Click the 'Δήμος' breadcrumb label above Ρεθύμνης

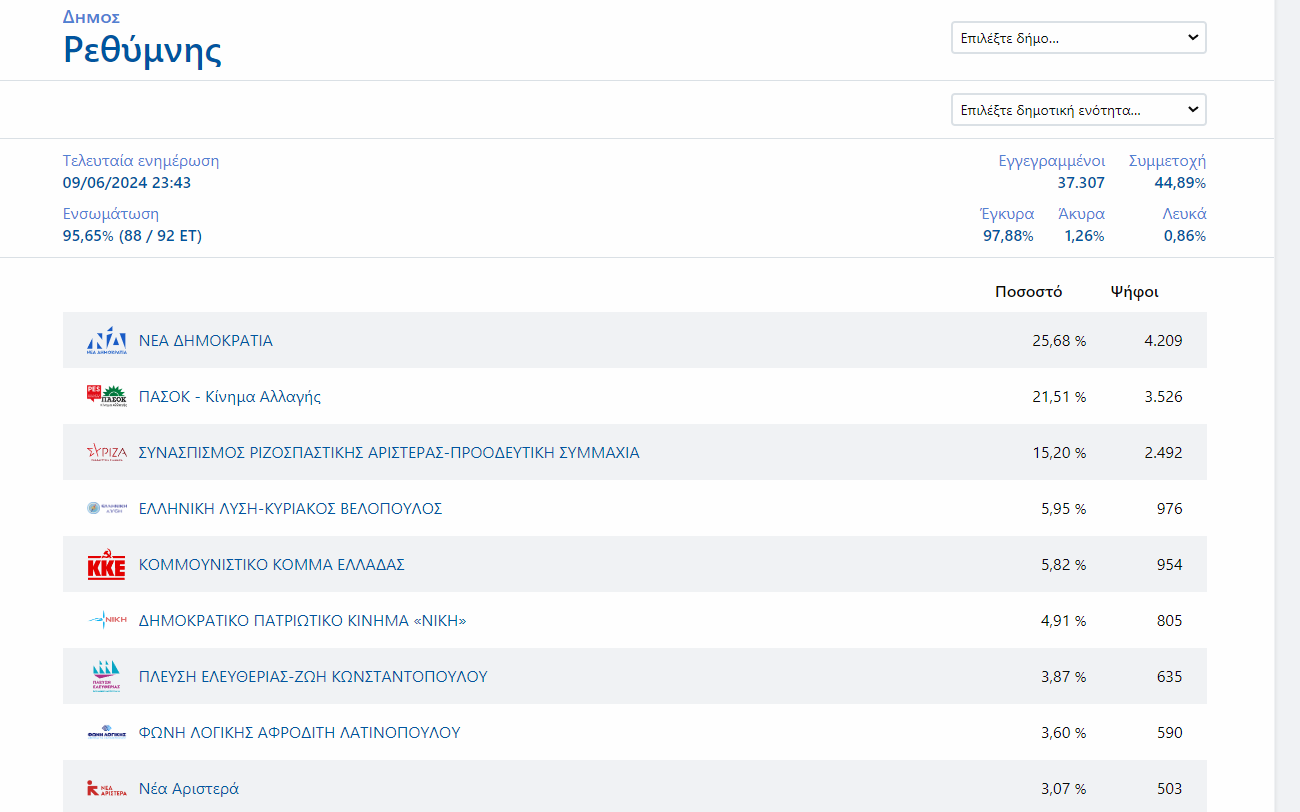pos(92,17)
